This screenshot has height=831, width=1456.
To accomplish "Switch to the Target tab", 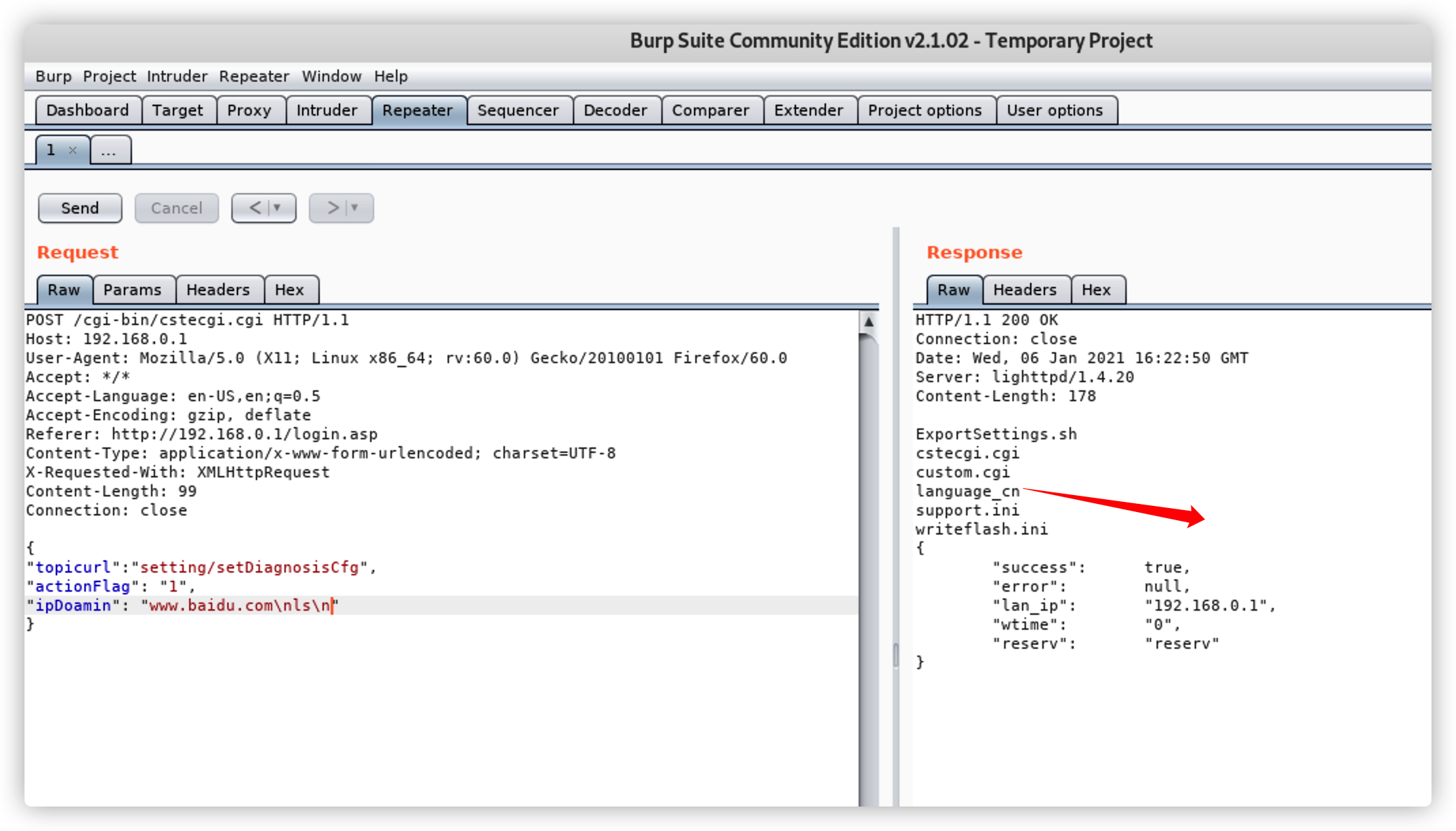I will [x=178, y=110].
